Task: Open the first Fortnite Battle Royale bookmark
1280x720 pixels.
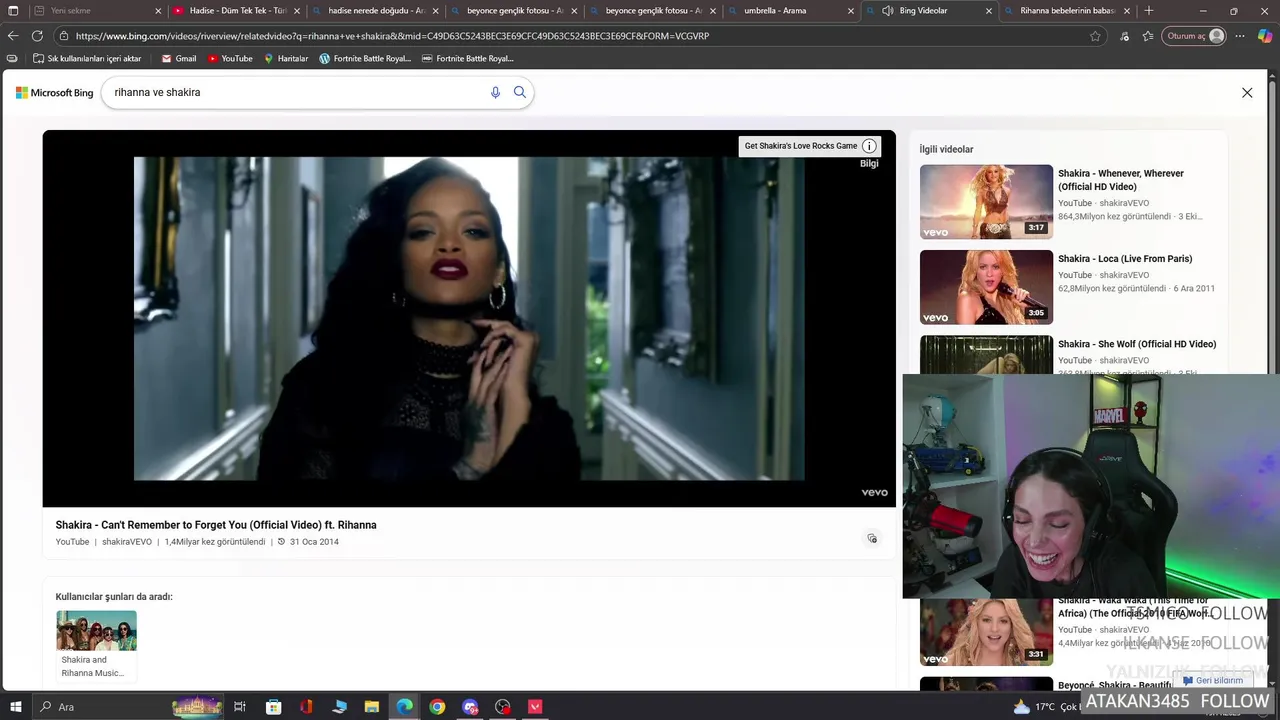Action: (x=365, y=58)
